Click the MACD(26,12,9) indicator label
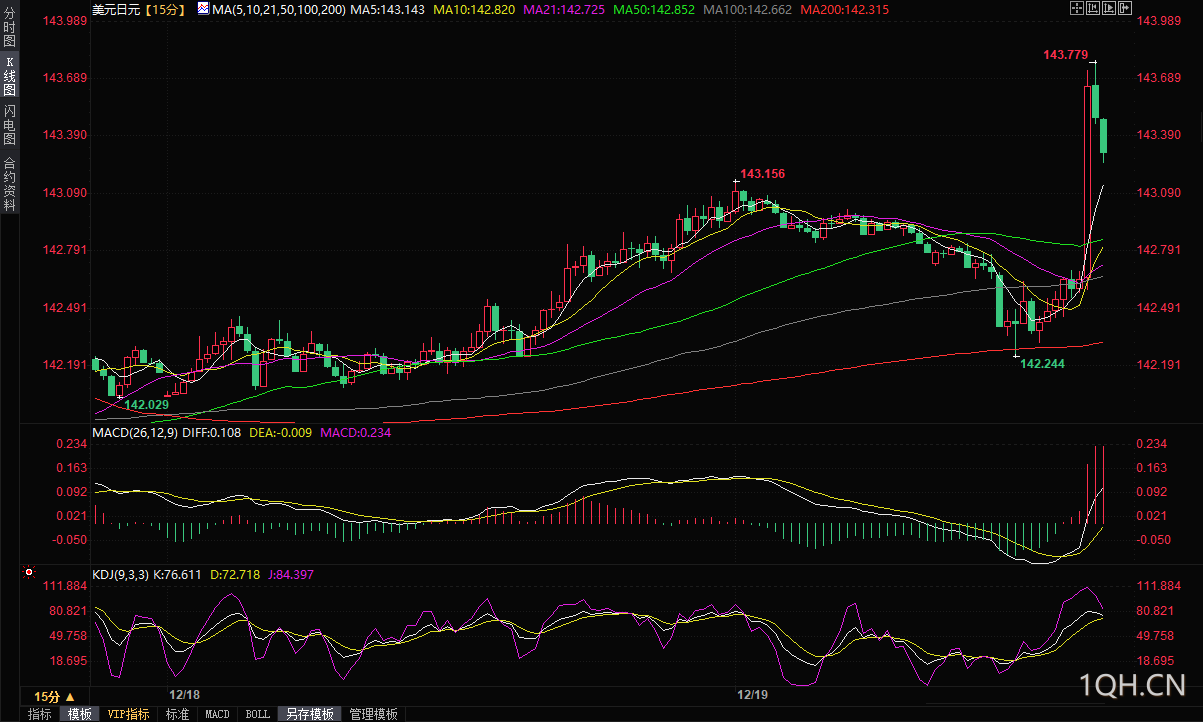The width and height of the screenshot is (1203, 722). point(136,433)
